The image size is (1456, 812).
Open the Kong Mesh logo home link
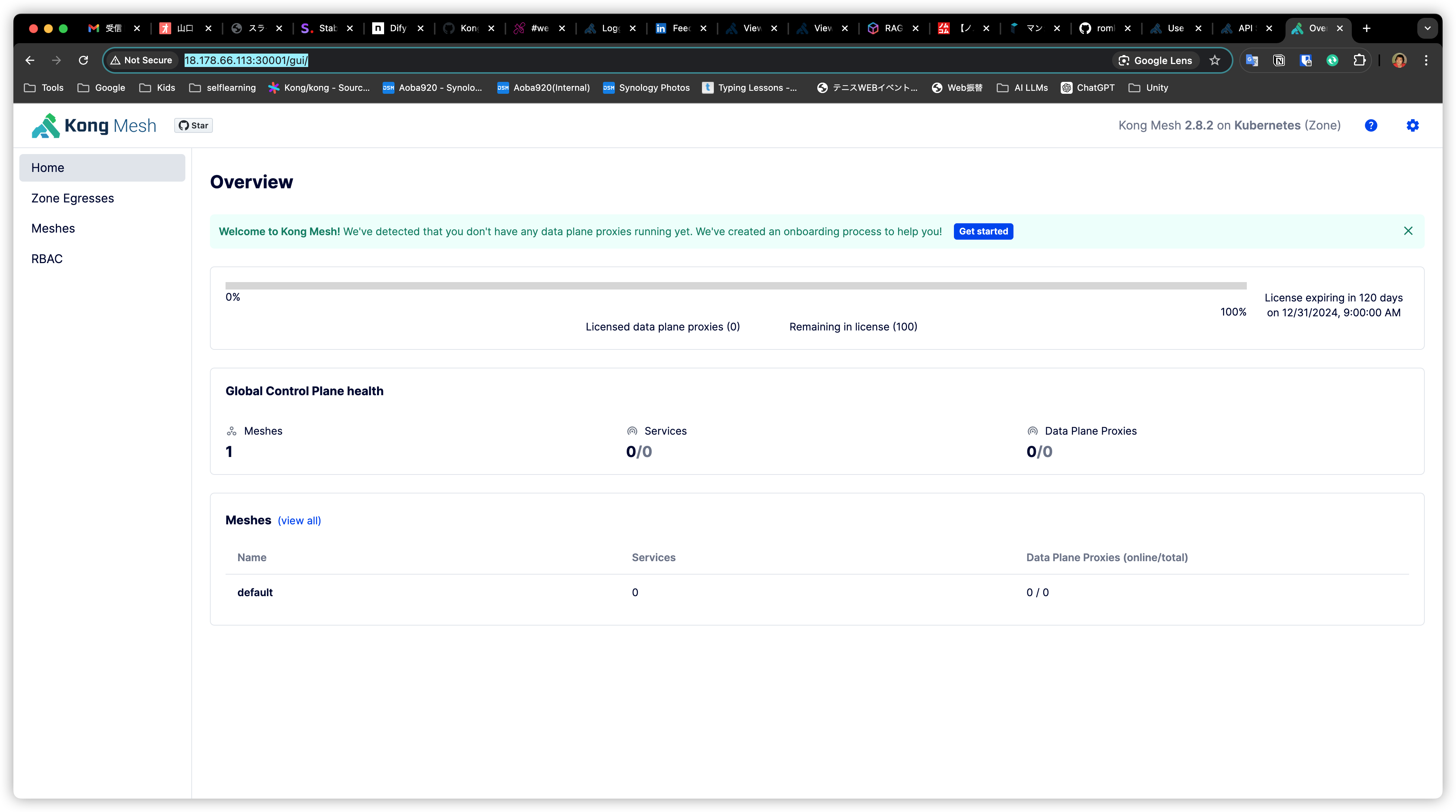click(94, 125)
